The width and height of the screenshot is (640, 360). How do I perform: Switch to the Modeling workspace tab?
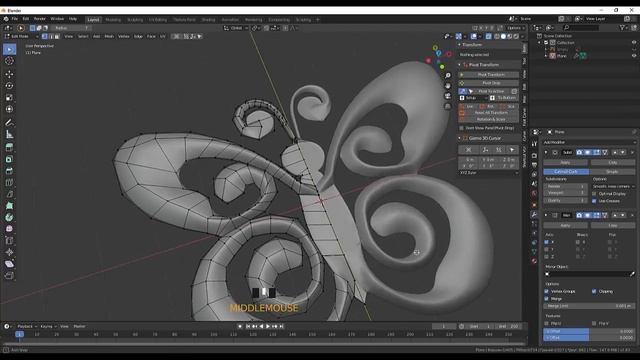point(113,20)
